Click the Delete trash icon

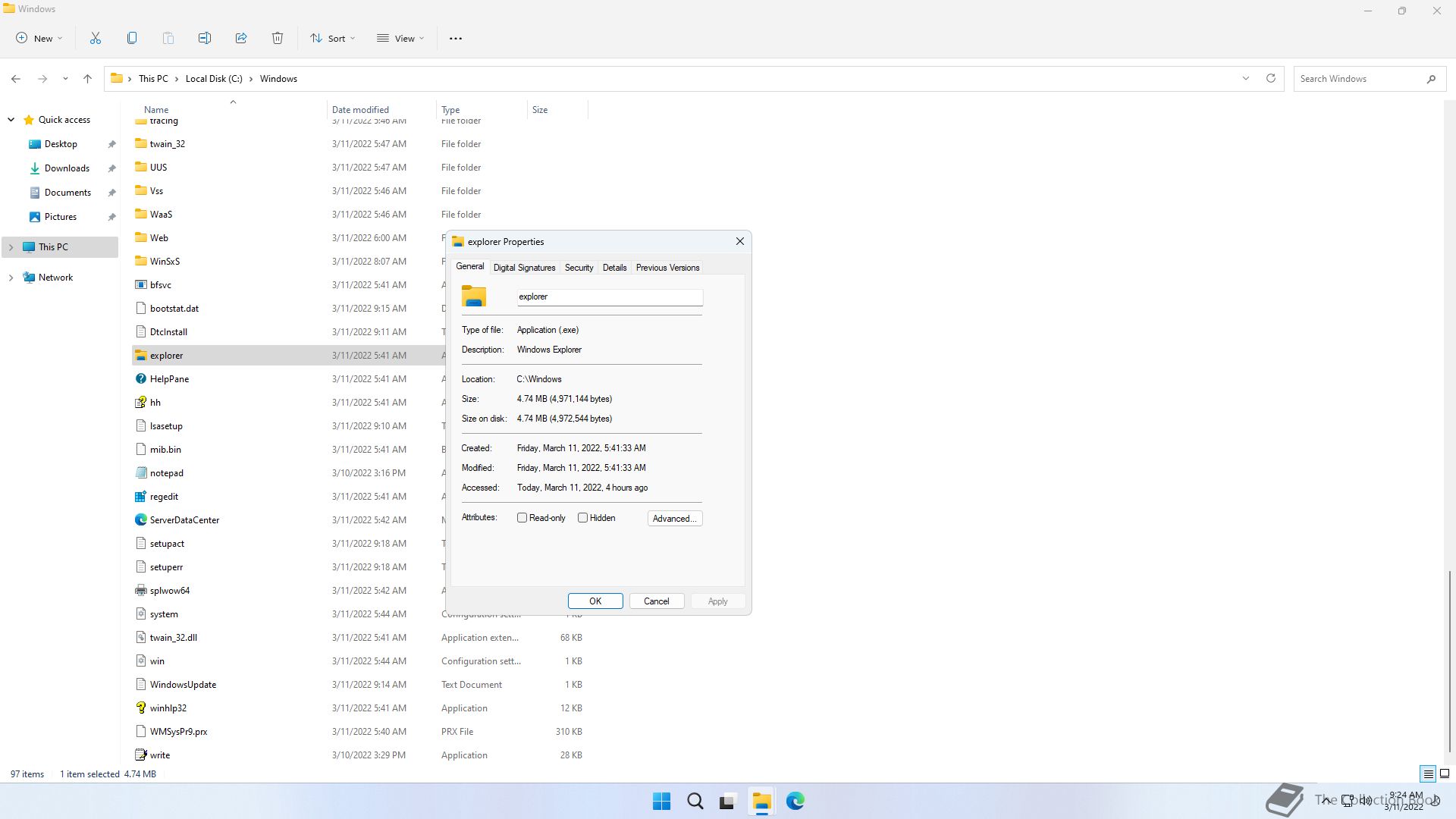278,38
